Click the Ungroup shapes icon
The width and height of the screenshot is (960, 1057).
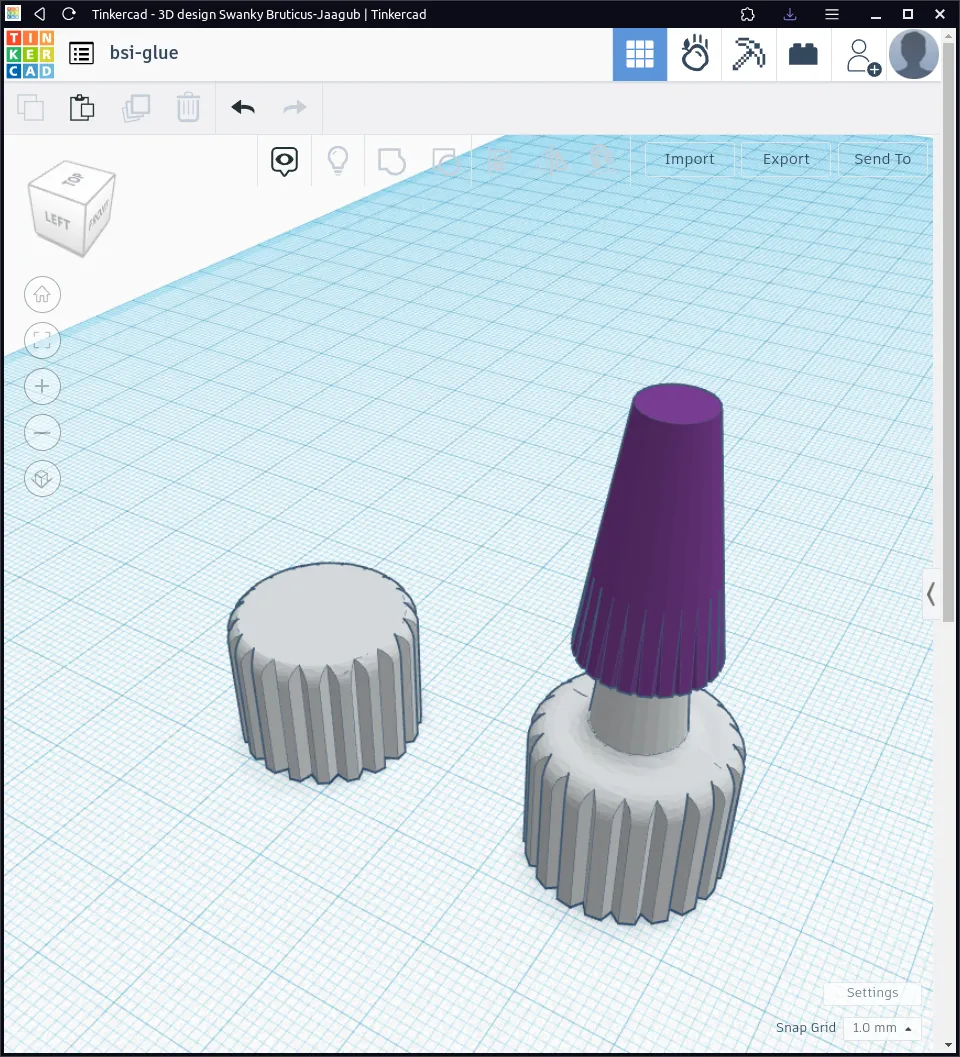coord(446,162)
